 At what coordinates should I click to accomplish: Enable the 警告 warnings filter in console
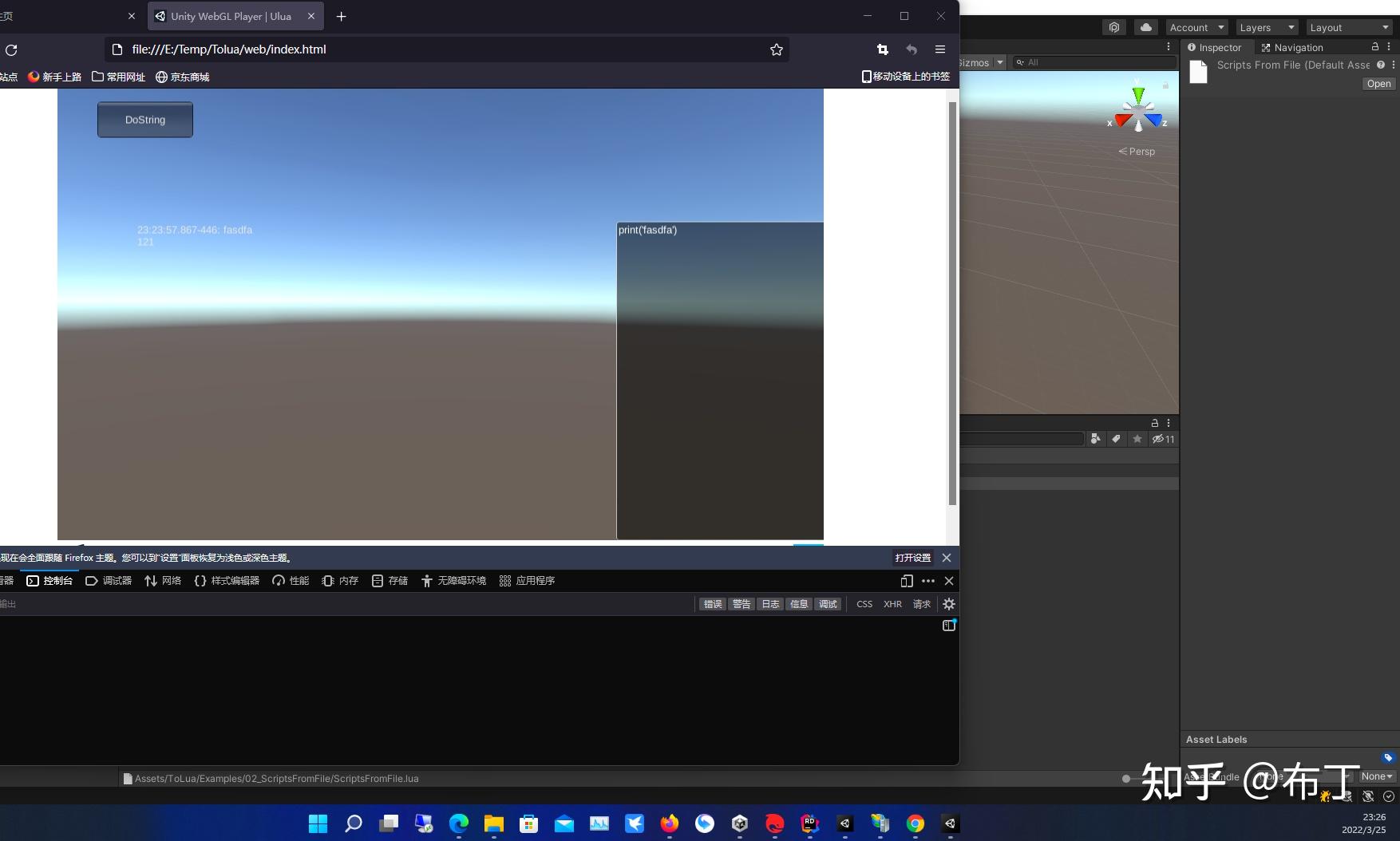click(x=741, y=604)
